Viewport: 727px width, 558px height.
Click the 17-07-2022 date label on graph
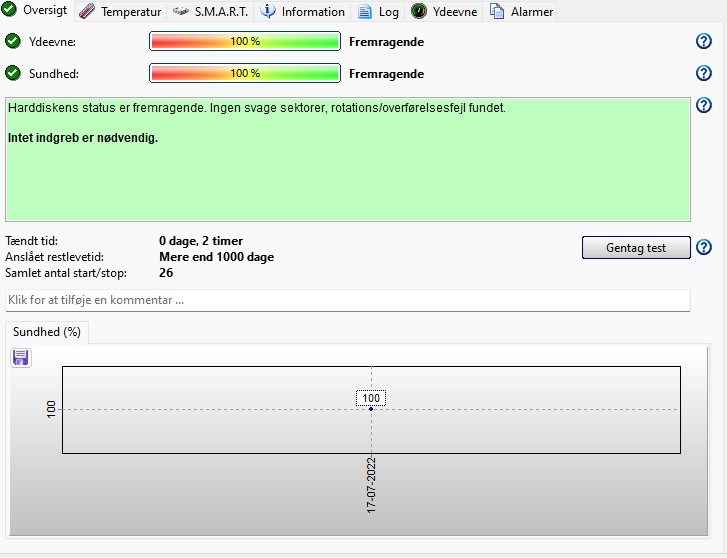click(371, 485)
